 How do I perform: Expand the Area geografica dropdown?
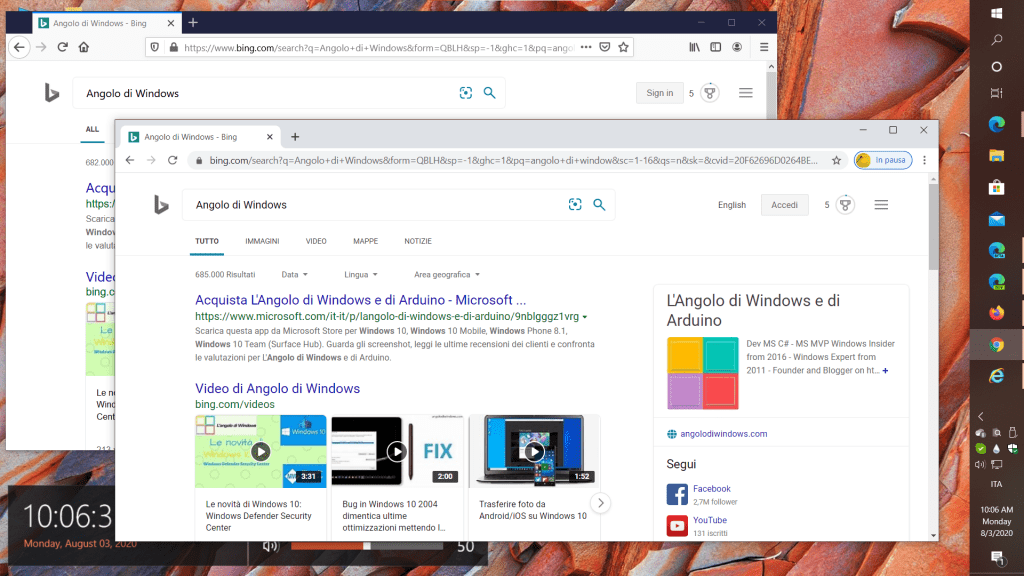[x=447, y=274]
